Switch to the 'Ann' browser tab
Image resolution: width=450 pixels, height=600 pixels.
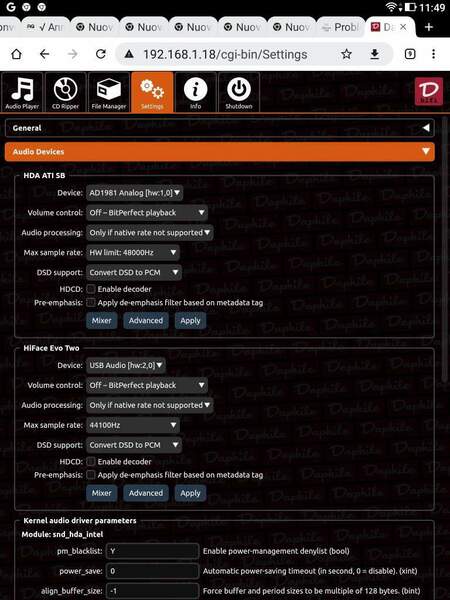tap(46, 27)
